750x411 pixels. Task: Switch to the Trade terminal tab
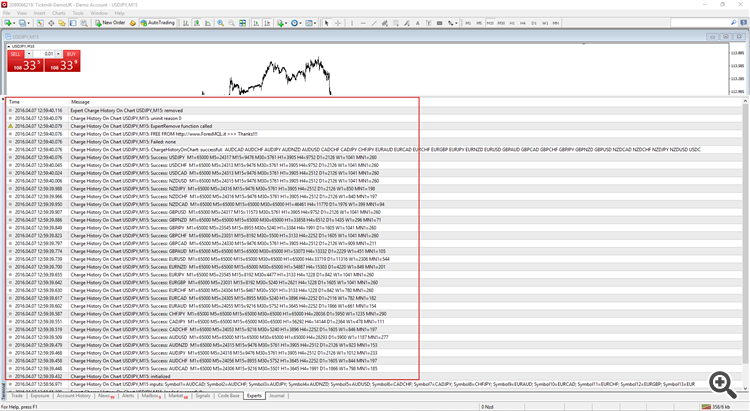coord(17,396)
